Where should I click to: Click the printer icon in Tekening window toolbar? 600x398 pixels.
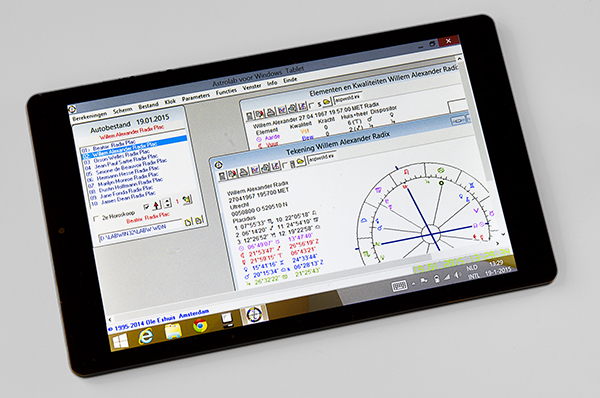click(243, 173)
